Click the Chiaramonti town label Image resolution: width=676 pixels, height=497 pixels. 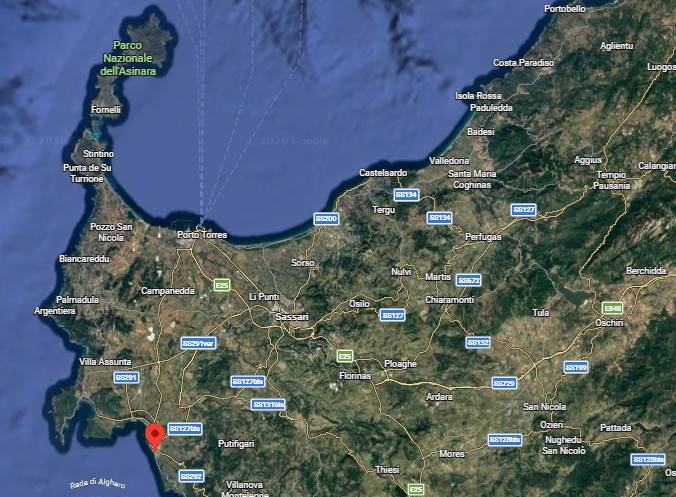[x=449, y=299]
